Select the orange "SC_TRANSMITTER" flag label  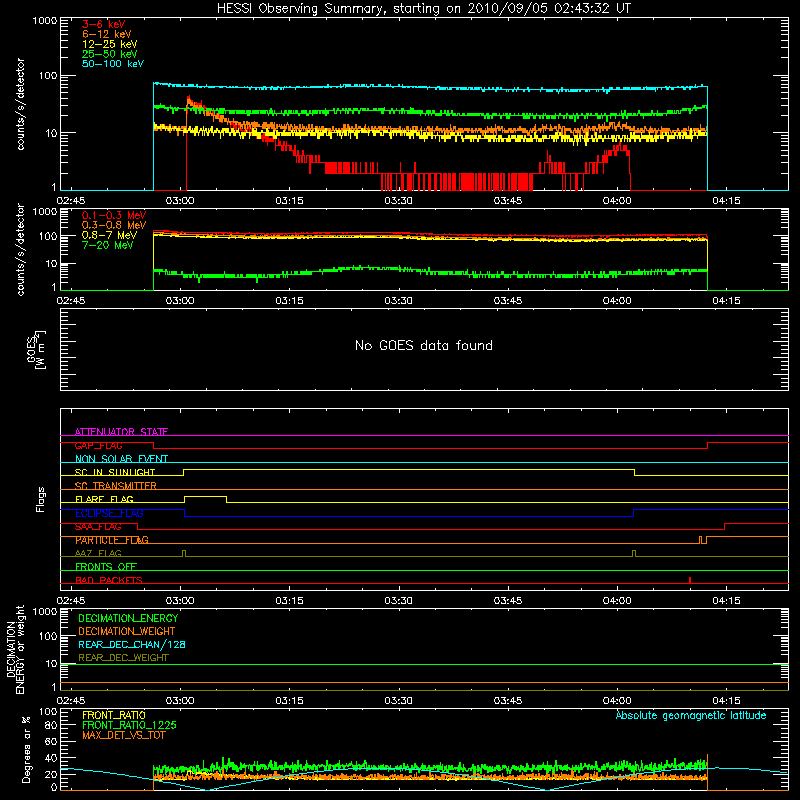[116, 485]
